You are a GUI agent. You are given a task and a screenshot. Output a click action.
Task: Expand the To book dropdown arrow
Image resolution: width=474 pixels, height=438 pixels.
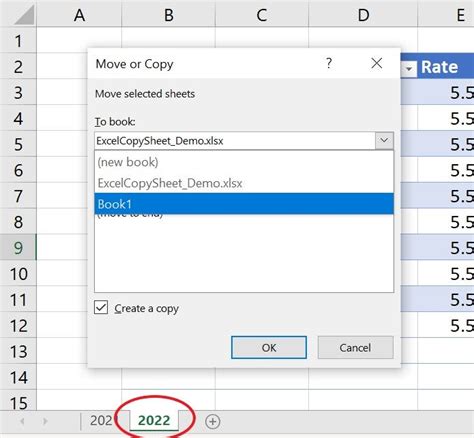coord(384,140)
